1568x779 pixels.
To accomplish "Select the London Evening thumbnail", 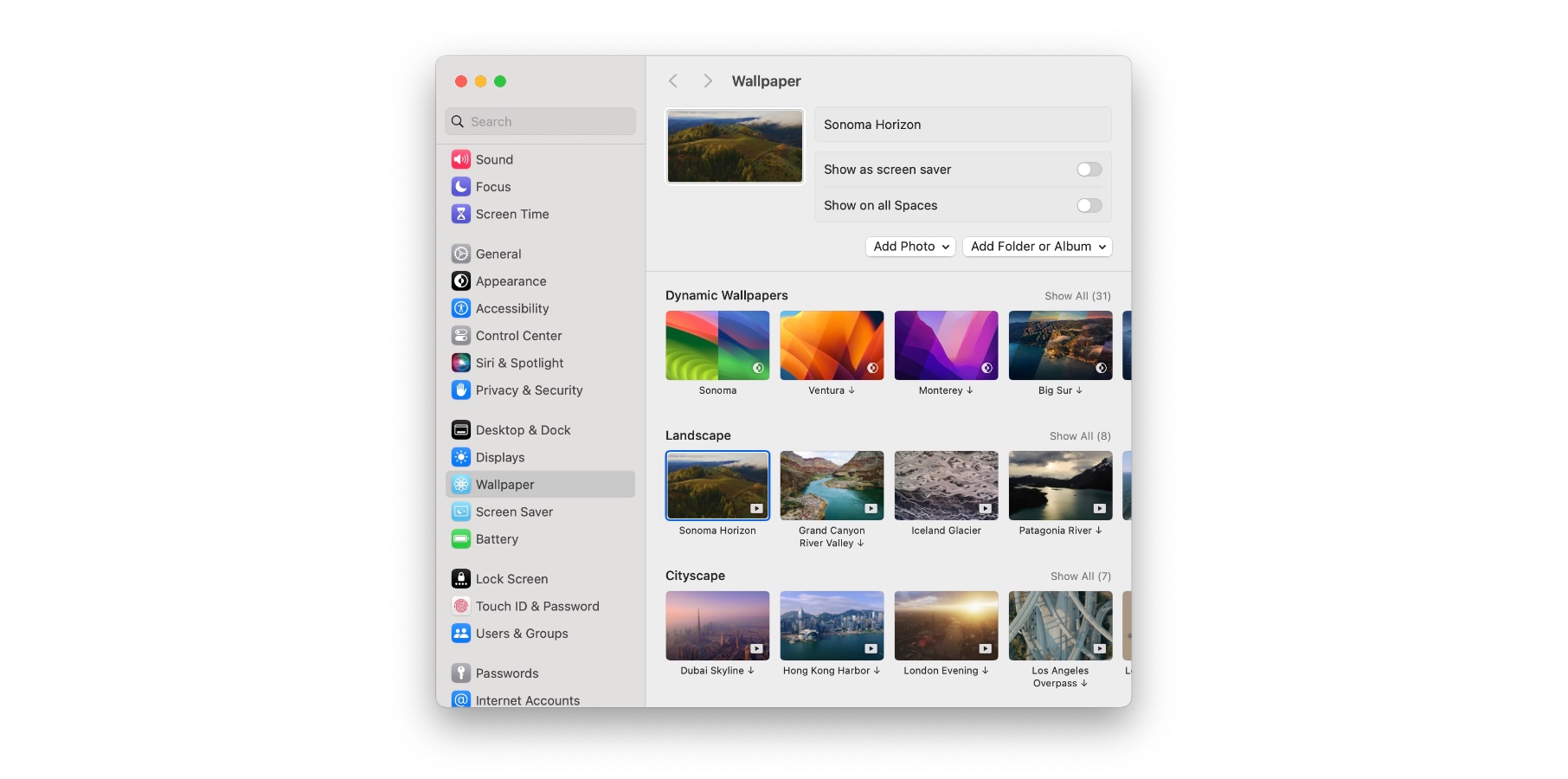I will tap(946, 626).
